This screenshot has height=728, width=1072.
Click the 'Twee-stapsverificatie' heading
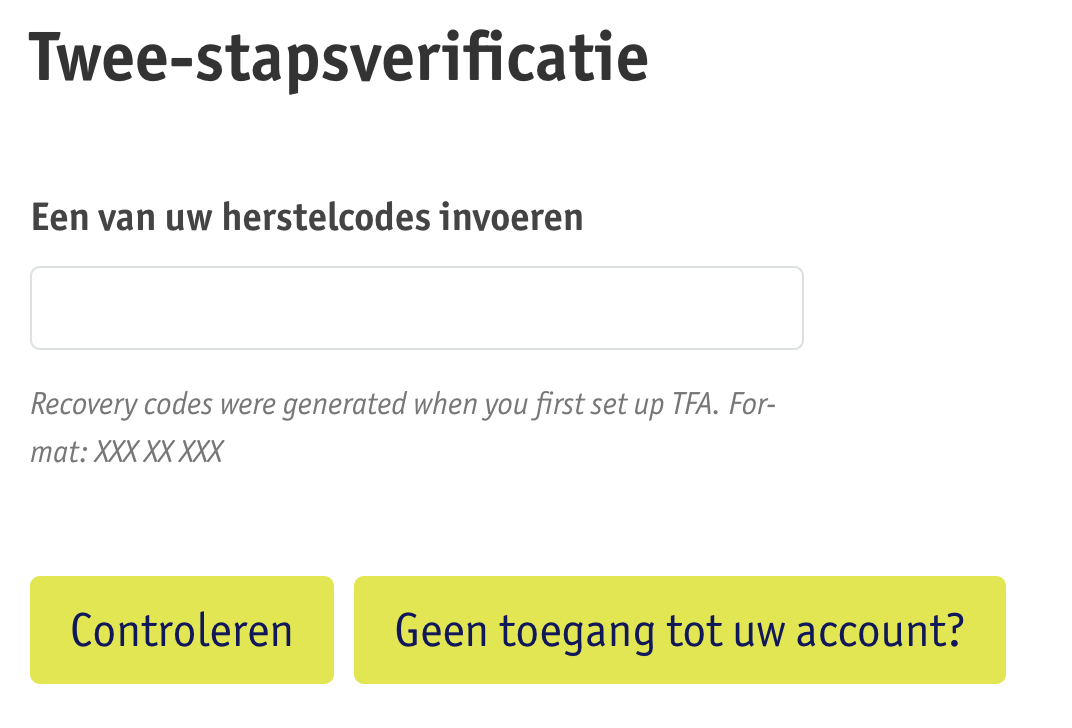pyautogui.click(x=339, y=58)
